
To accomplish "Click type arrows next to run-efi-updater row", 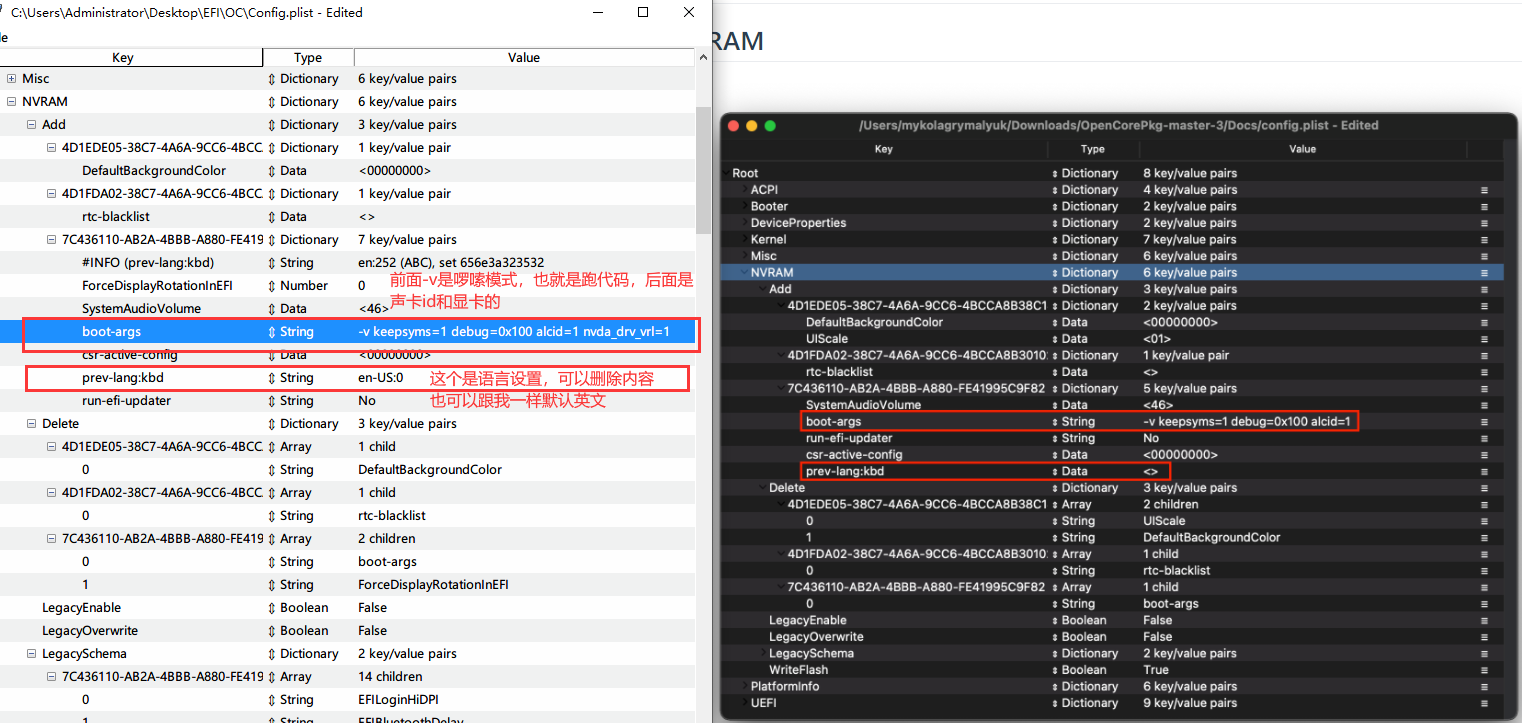I will pos(271,401).
